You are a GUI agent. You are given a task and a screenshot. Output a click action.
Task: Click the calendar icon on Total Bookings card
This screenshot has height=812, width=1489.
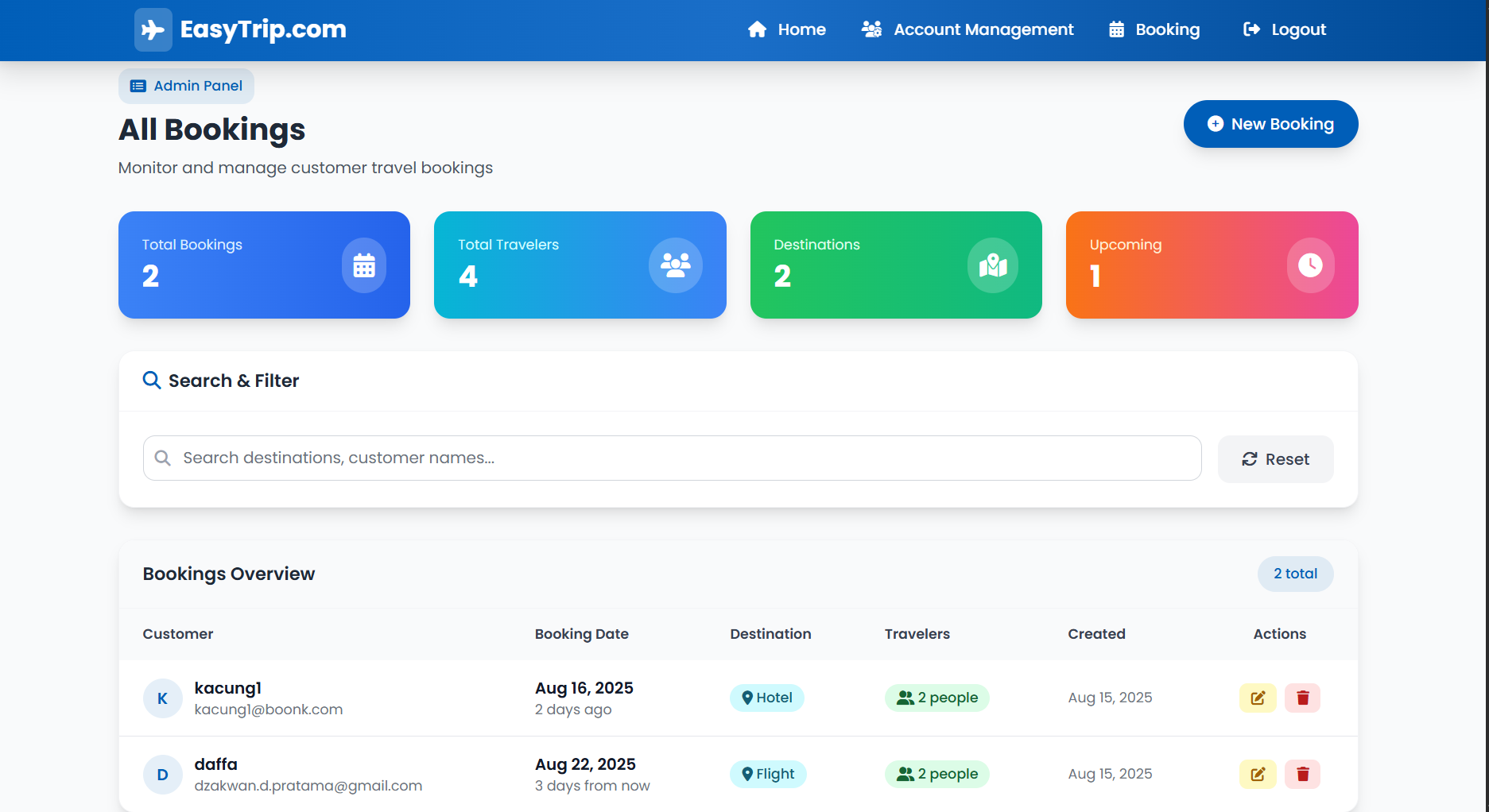point(363,265)
